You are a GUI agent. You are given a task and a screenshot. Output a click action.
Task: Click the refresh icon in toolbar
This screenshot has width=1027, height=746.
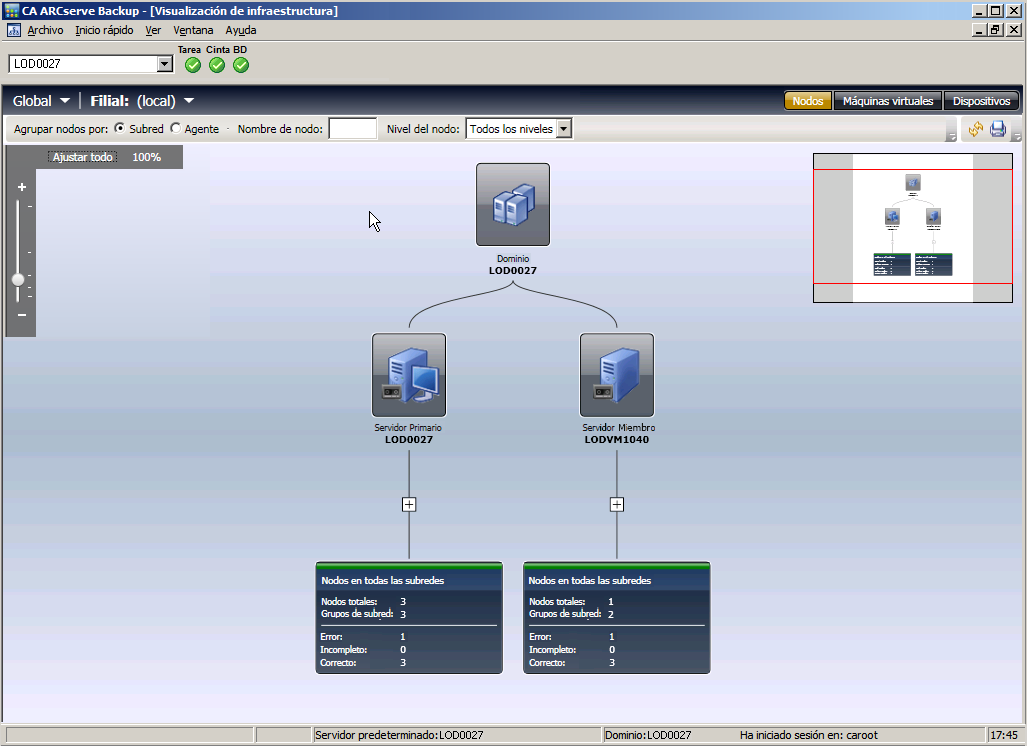975,129
